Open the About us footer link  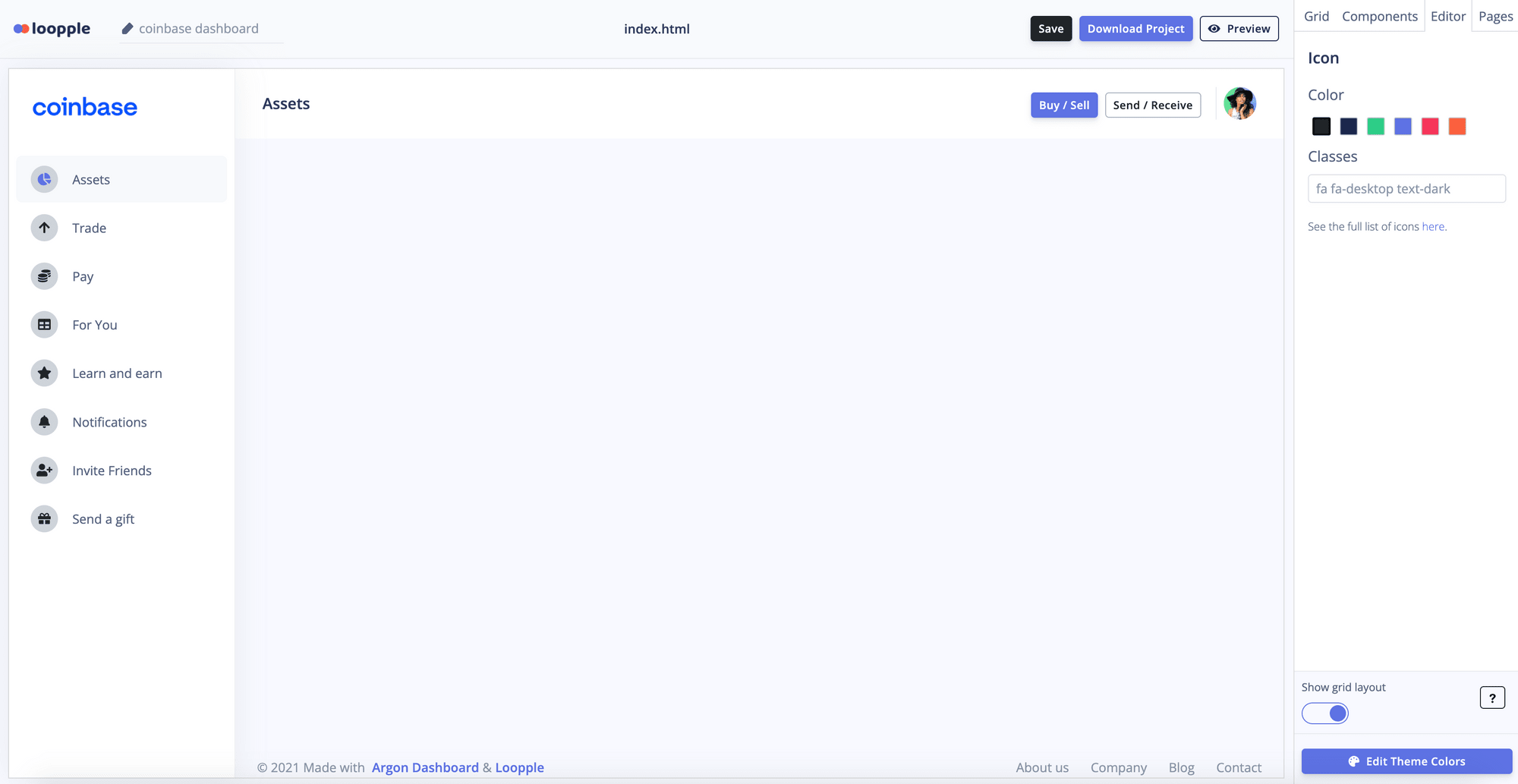click(1042, 767)
